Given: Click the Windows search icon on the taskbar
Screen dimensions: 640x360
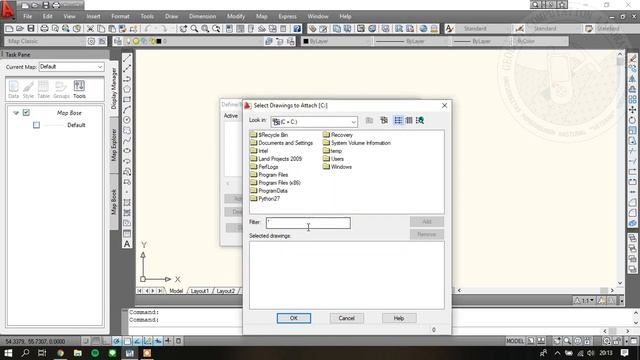Looking at the screenshot, I should click(25, 353).
